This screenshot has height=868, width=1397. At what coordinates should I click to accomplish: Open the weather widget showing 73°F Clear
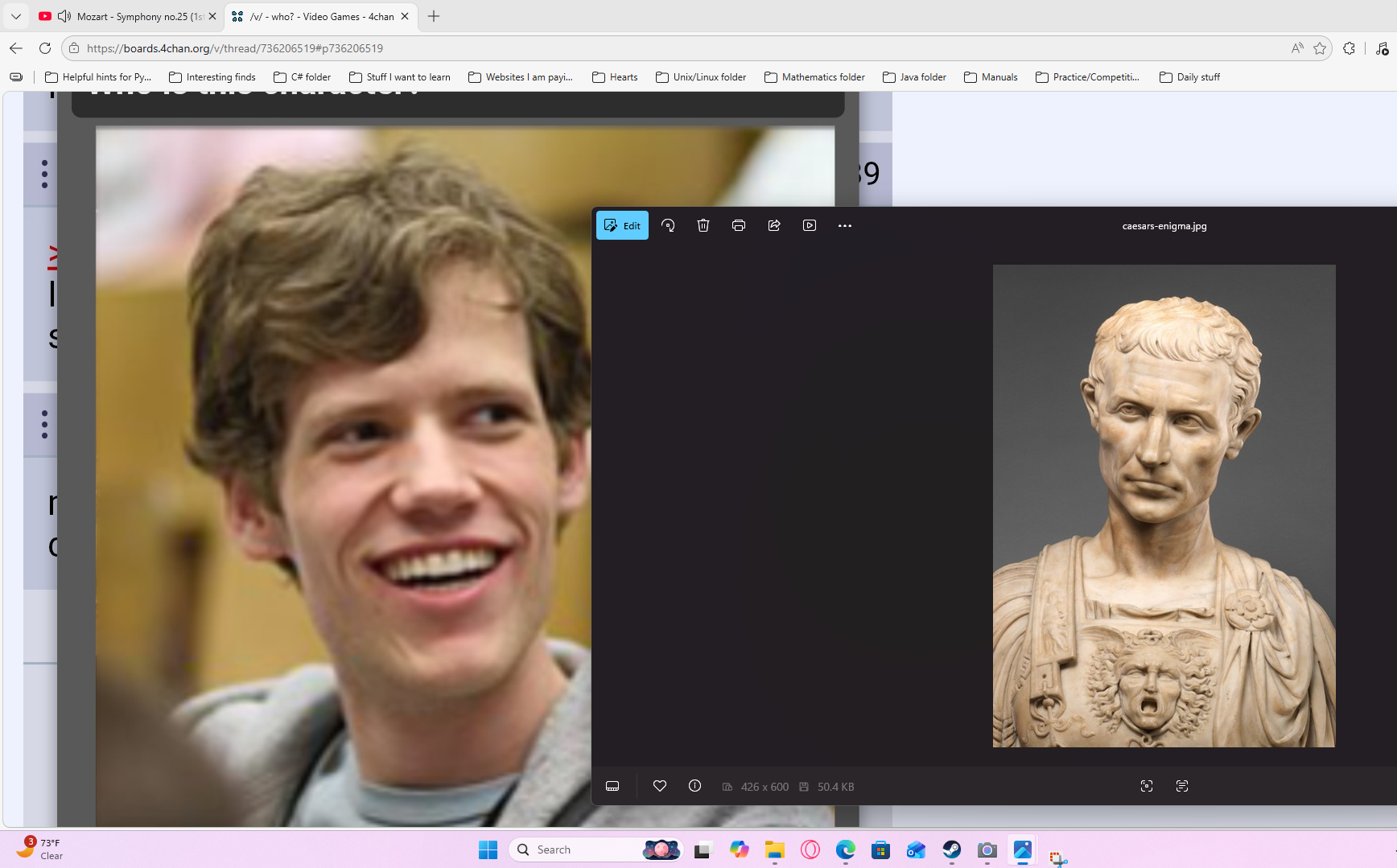40,849
